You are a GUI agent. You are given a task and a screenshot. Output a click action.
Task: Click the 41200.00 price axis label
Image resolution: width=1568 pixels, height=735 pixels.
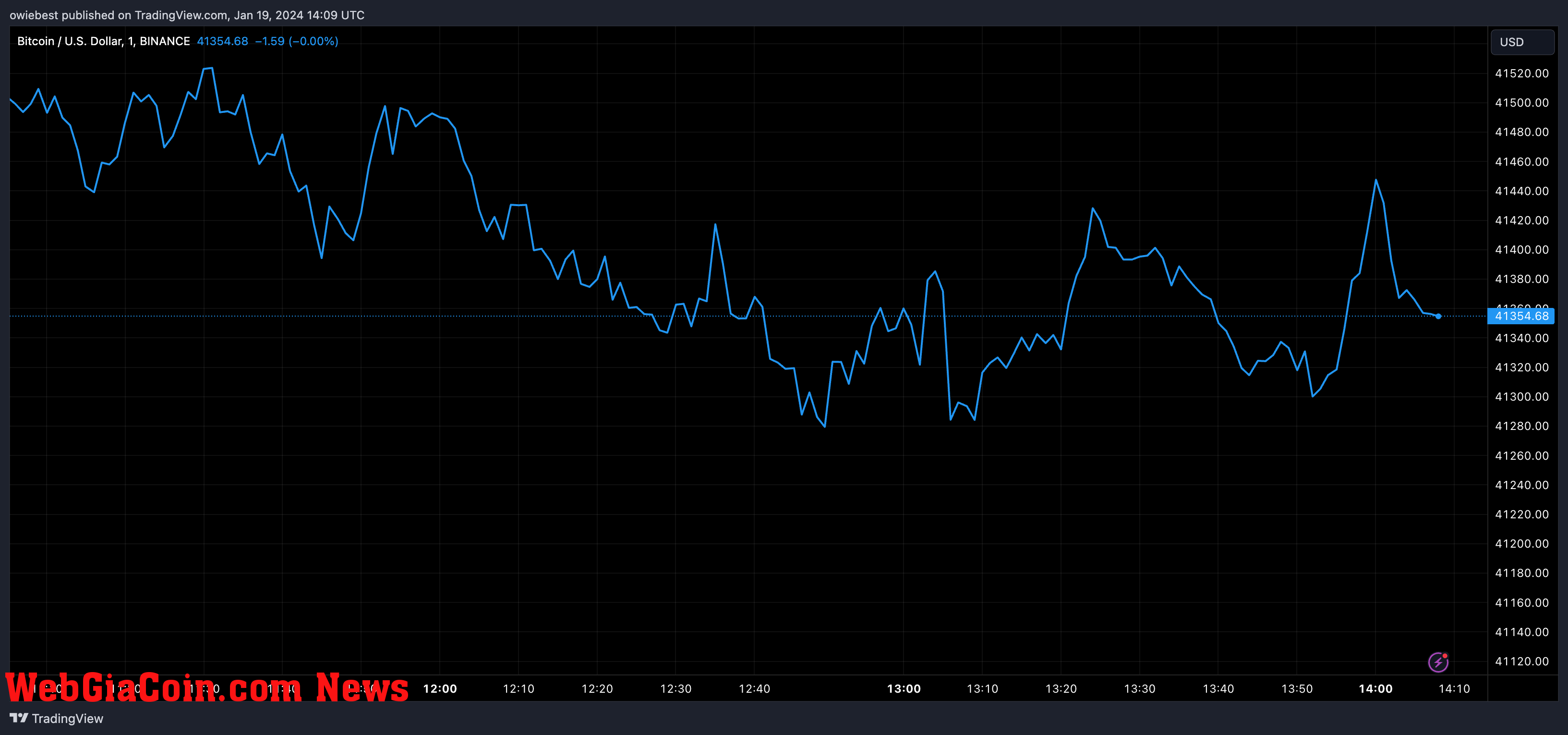pyautogui.click(x=1522, y=543)
